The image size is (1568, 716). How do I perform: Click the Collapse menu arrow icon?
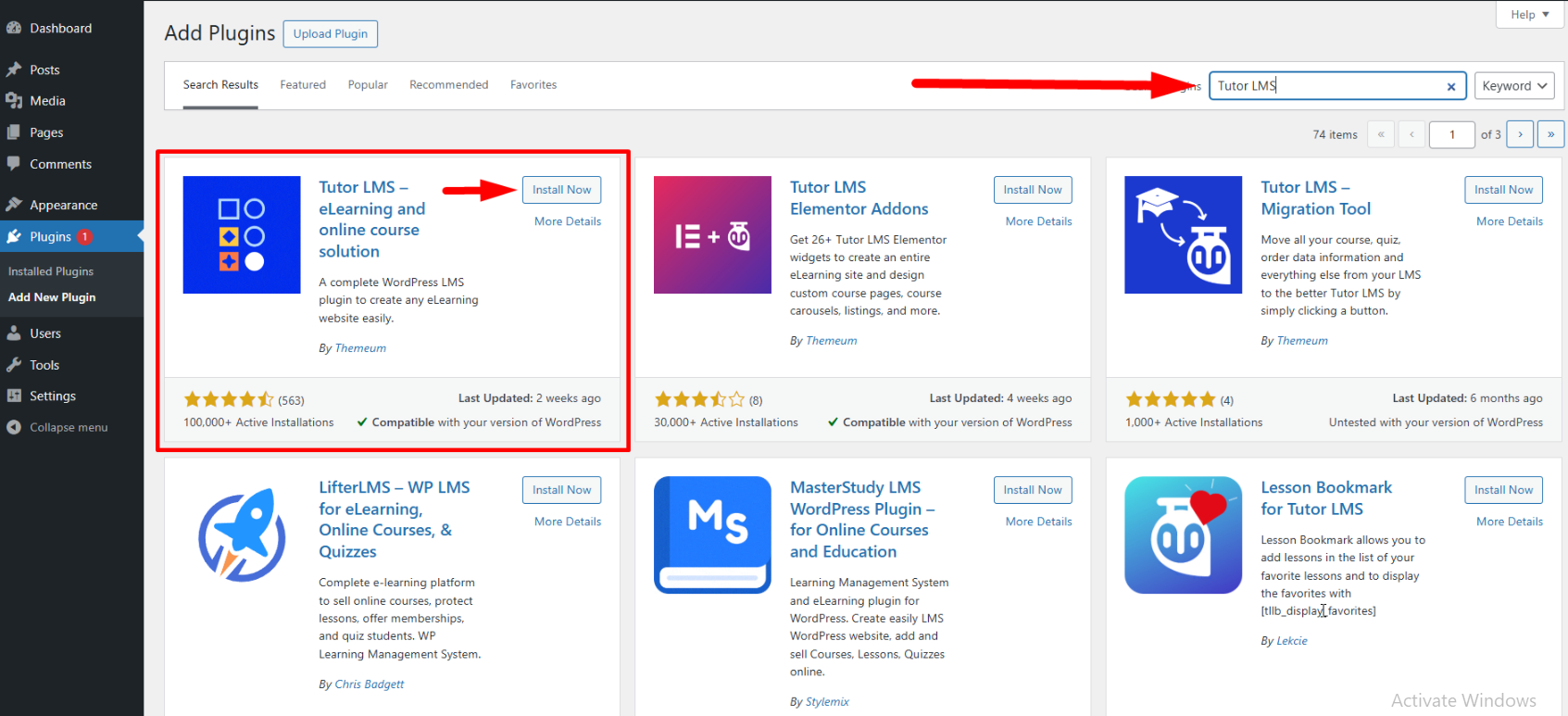coord(14,427)
